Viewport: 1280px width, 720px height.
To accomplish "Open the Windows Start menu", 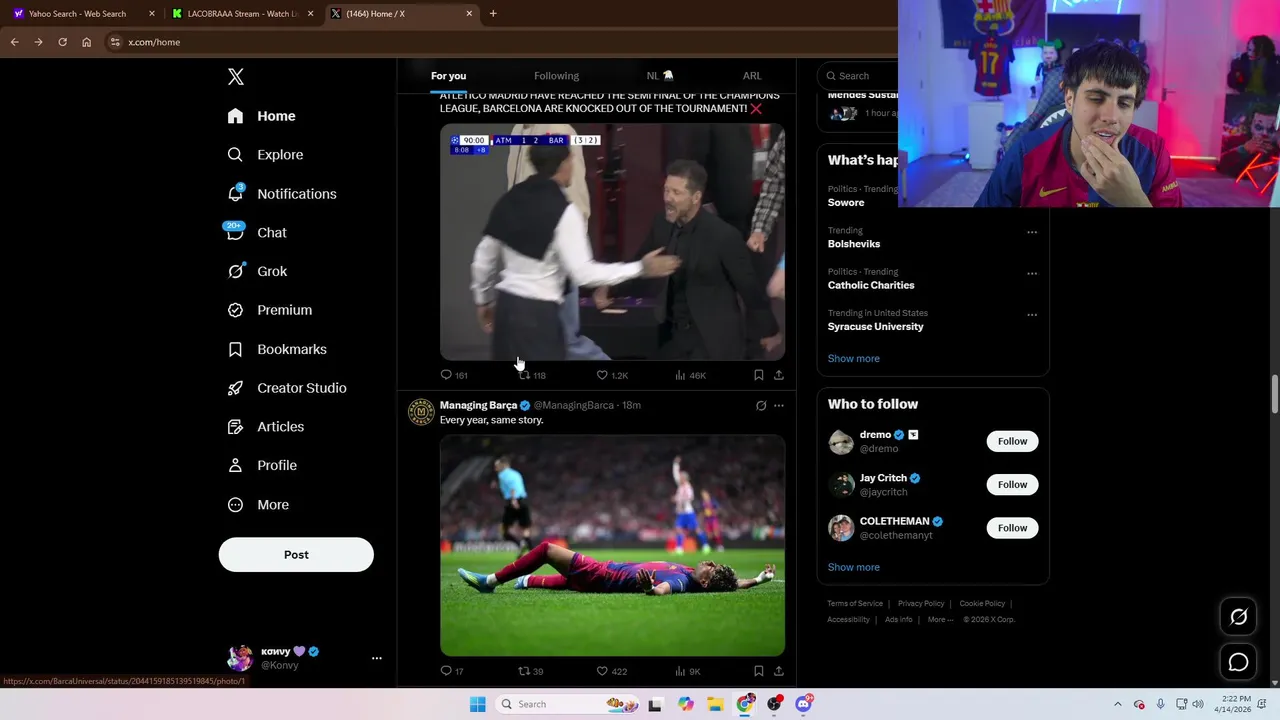I will [478, 704].
